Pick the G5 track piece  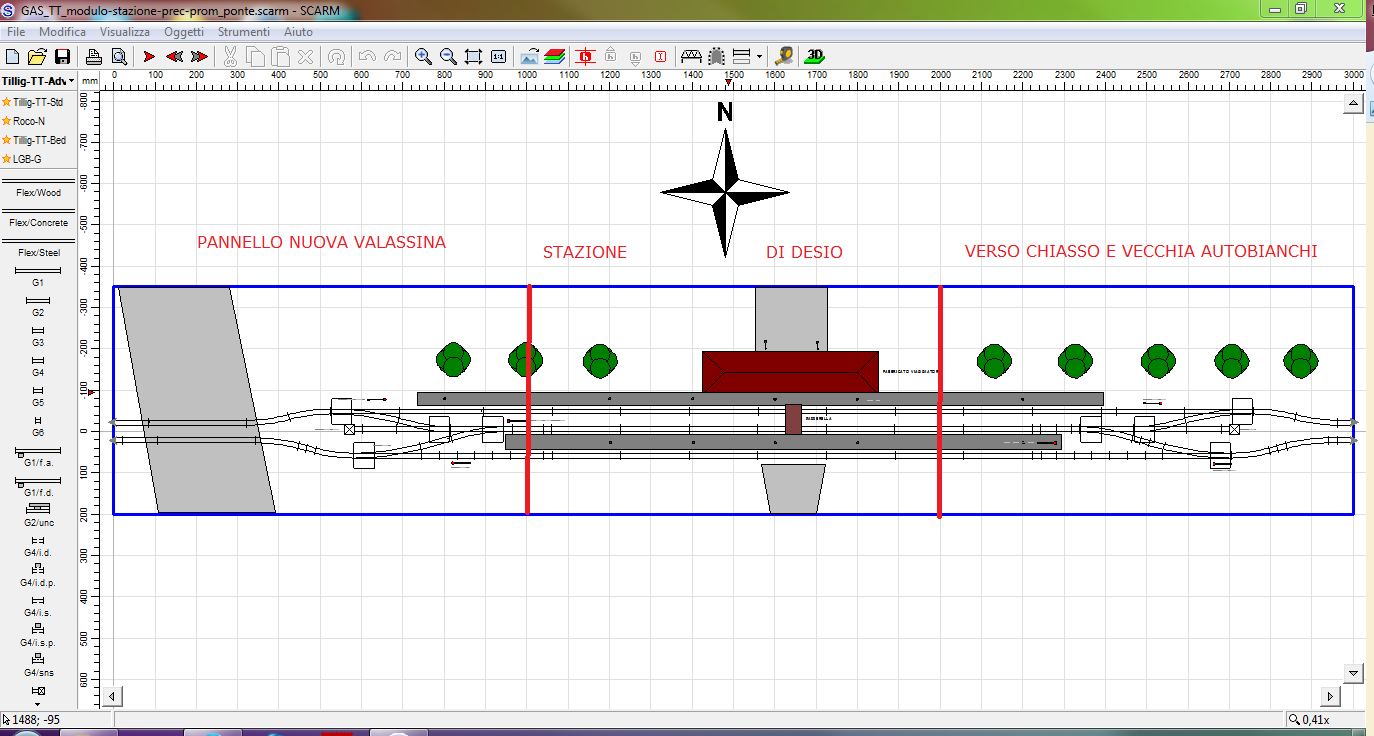(38, 396)
